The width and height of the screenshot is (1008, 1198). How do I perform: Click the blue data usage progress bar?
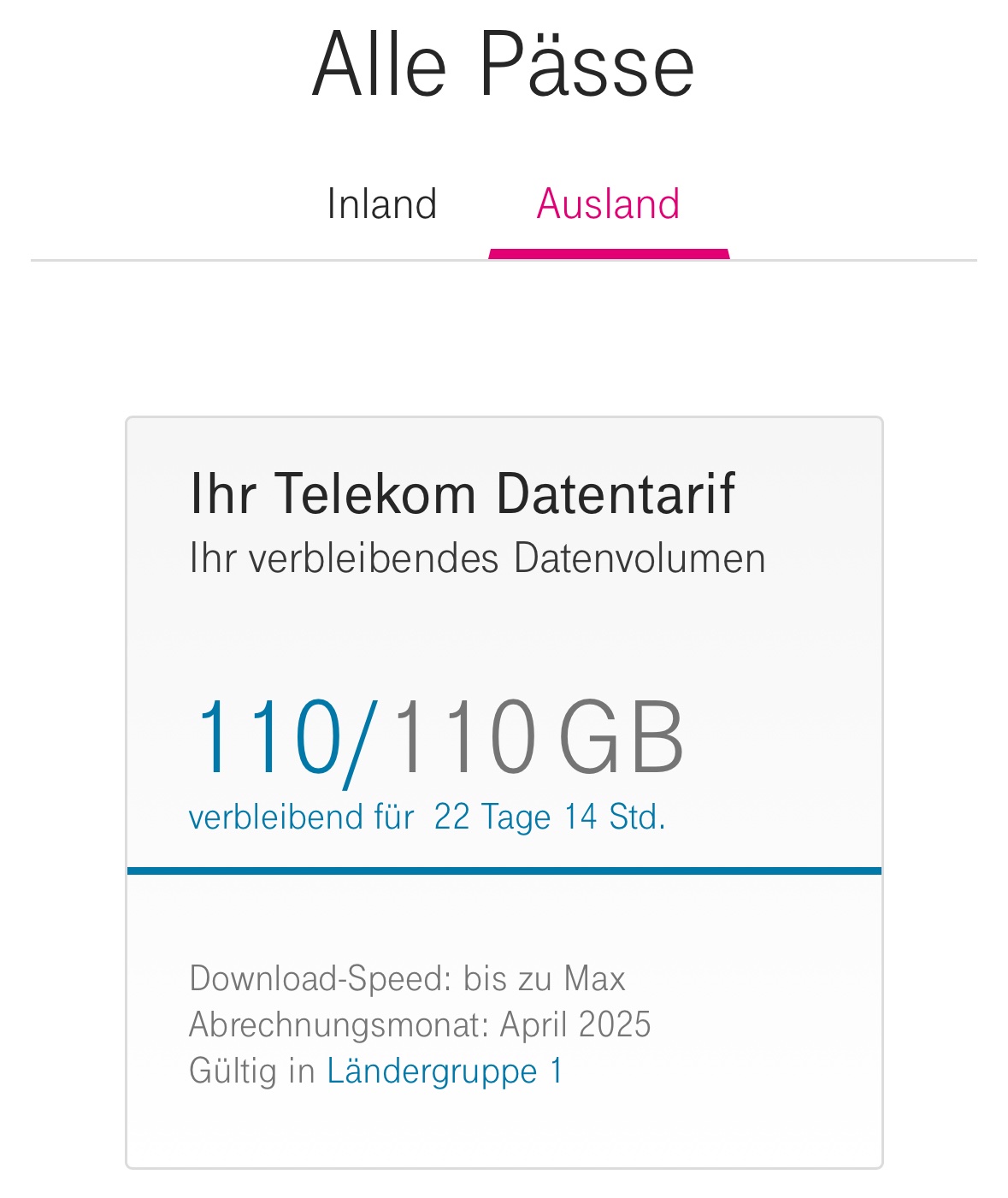(504, 870)
